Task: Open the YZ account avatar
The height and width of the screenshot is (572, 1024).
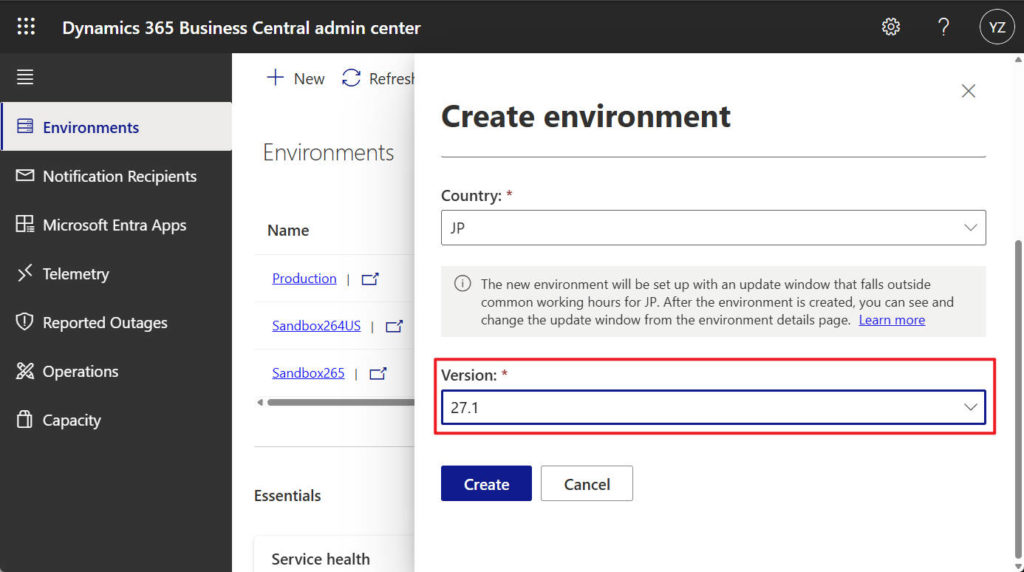Action: 996,27
